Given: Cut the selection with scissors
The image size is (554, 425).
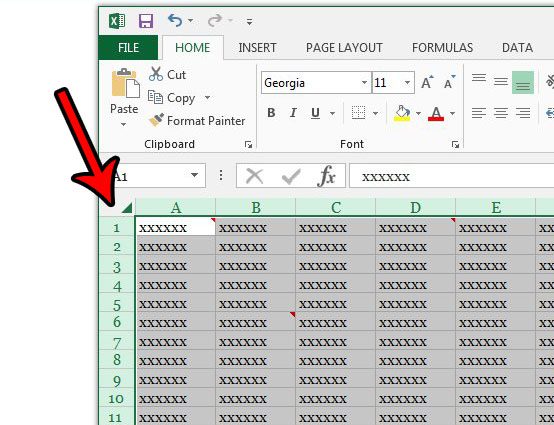Looking at the screenshot, I should pyautogui.click(x=167, y=75).
